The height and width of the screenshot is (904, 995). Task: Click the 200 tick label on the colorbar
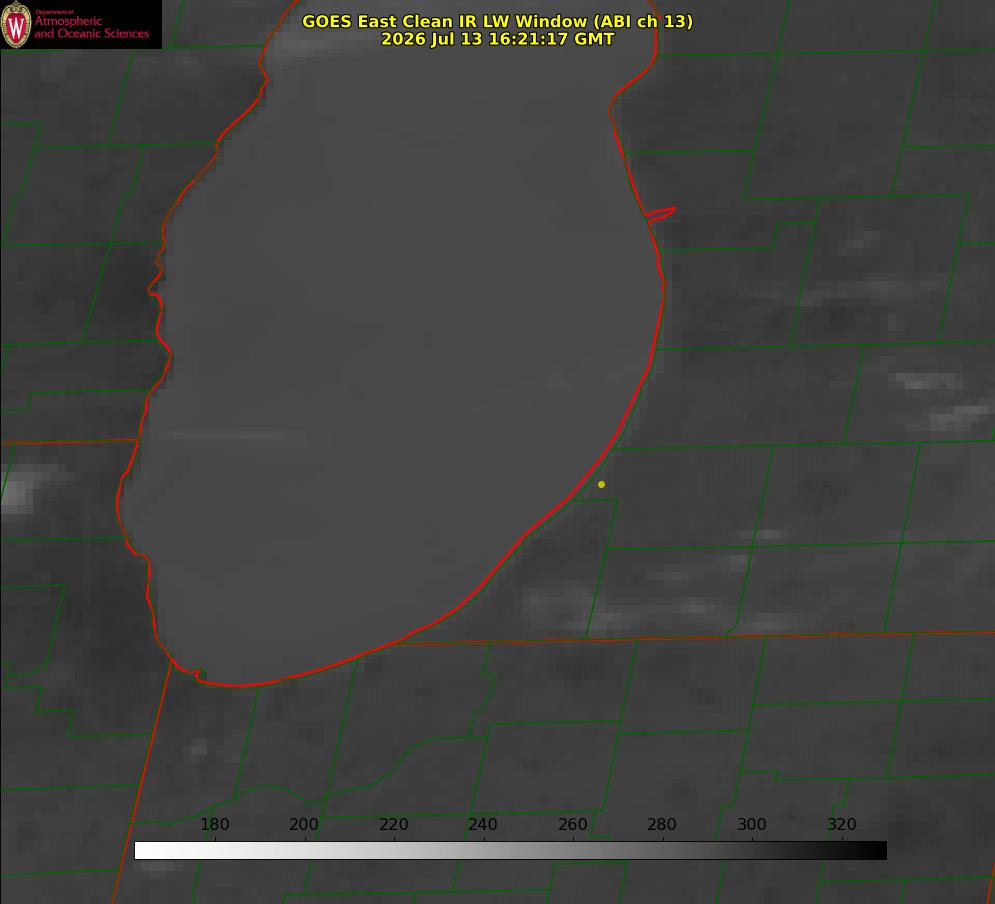(304, 824)
